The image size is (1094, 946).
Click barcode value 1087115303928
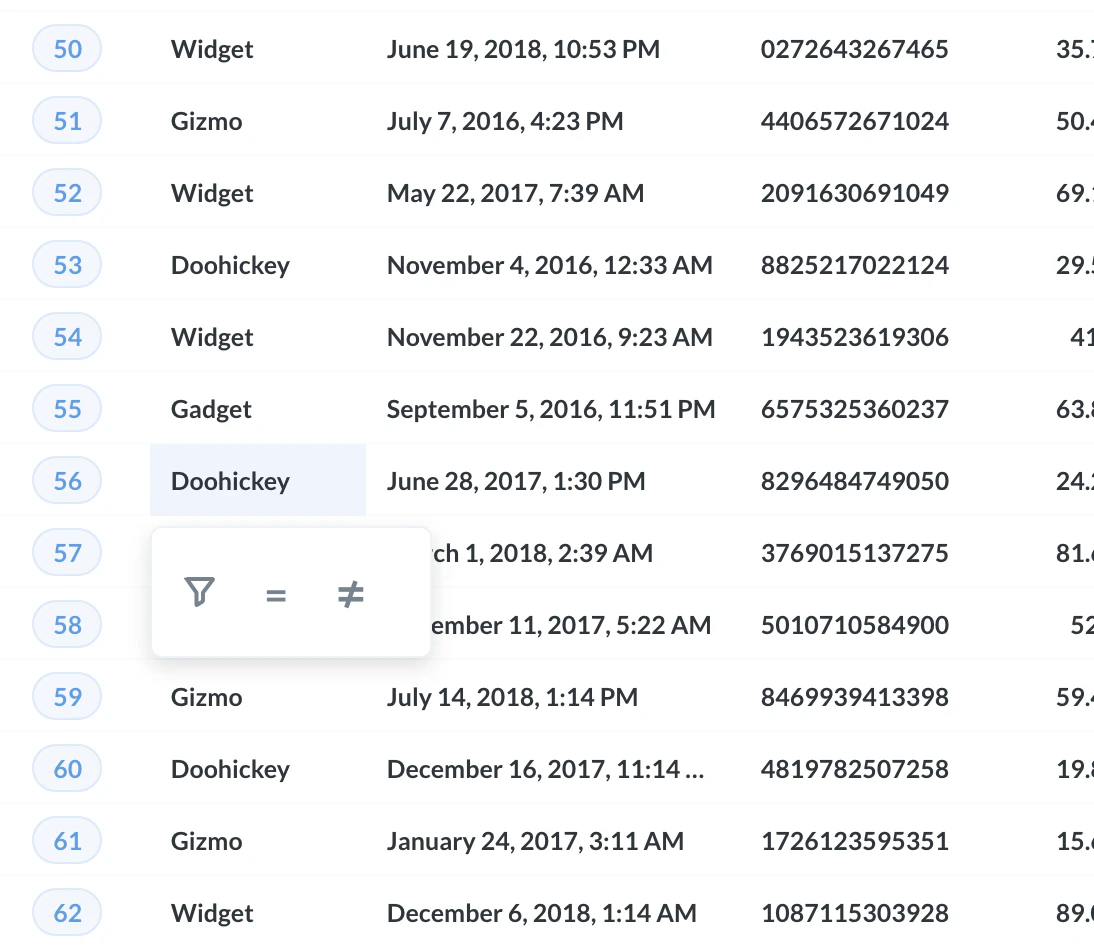pyautogui.click(x=855, y=913)
